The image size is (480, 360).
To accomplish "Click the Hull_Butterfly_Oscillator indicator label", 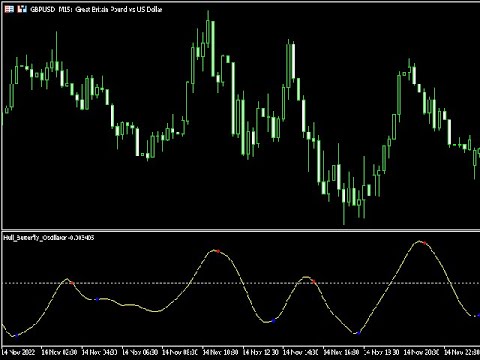I will tap(49, 238).
